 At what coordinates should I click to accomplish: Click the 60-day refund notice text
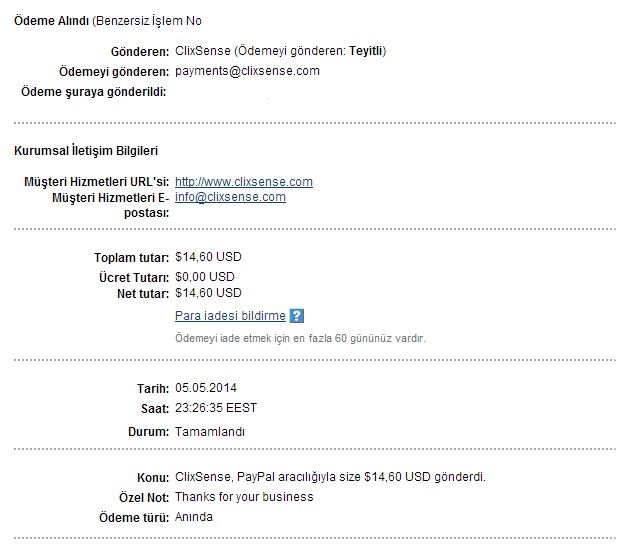point(300,338)
